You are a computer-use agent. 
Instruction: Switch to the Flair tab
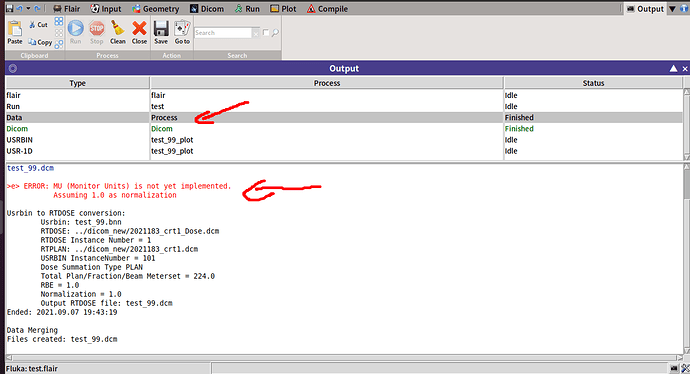pyautogui.click(x=66, y=9)
